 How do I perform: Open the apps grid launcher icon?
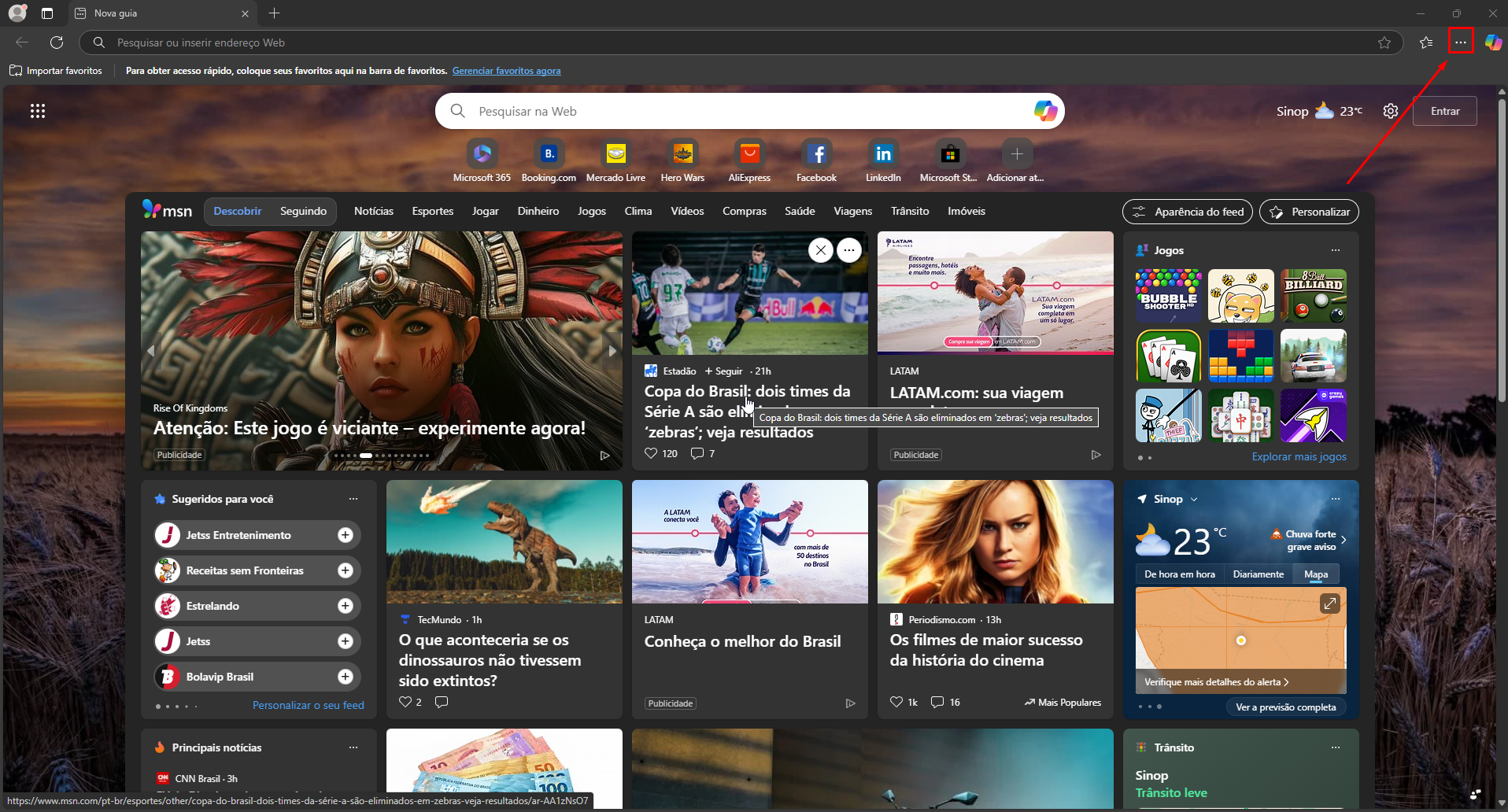[x=38, y=111]
